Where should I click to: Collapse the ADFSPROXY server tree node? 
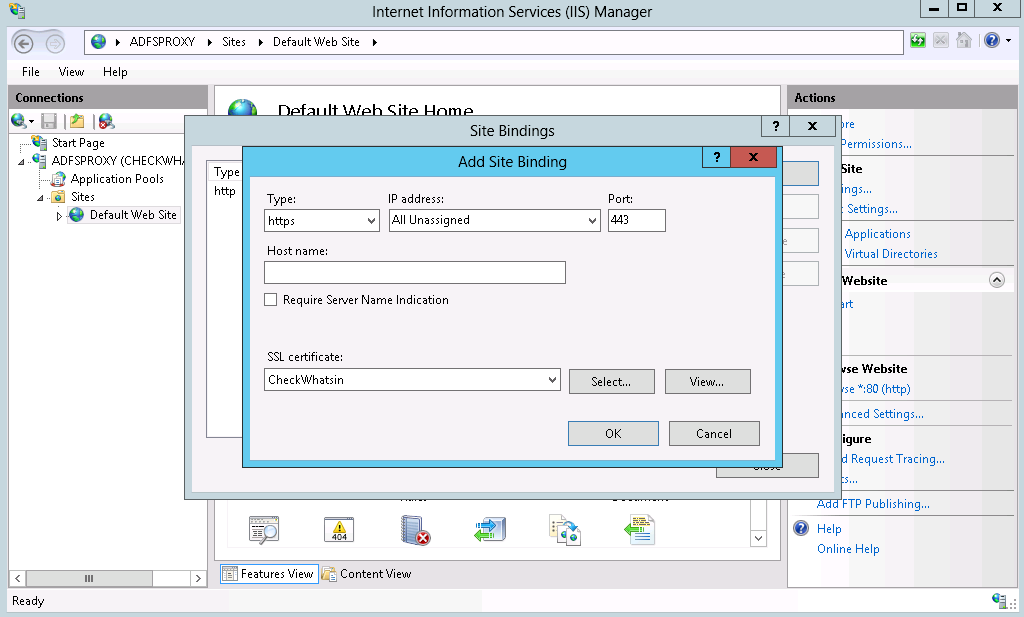22,161
